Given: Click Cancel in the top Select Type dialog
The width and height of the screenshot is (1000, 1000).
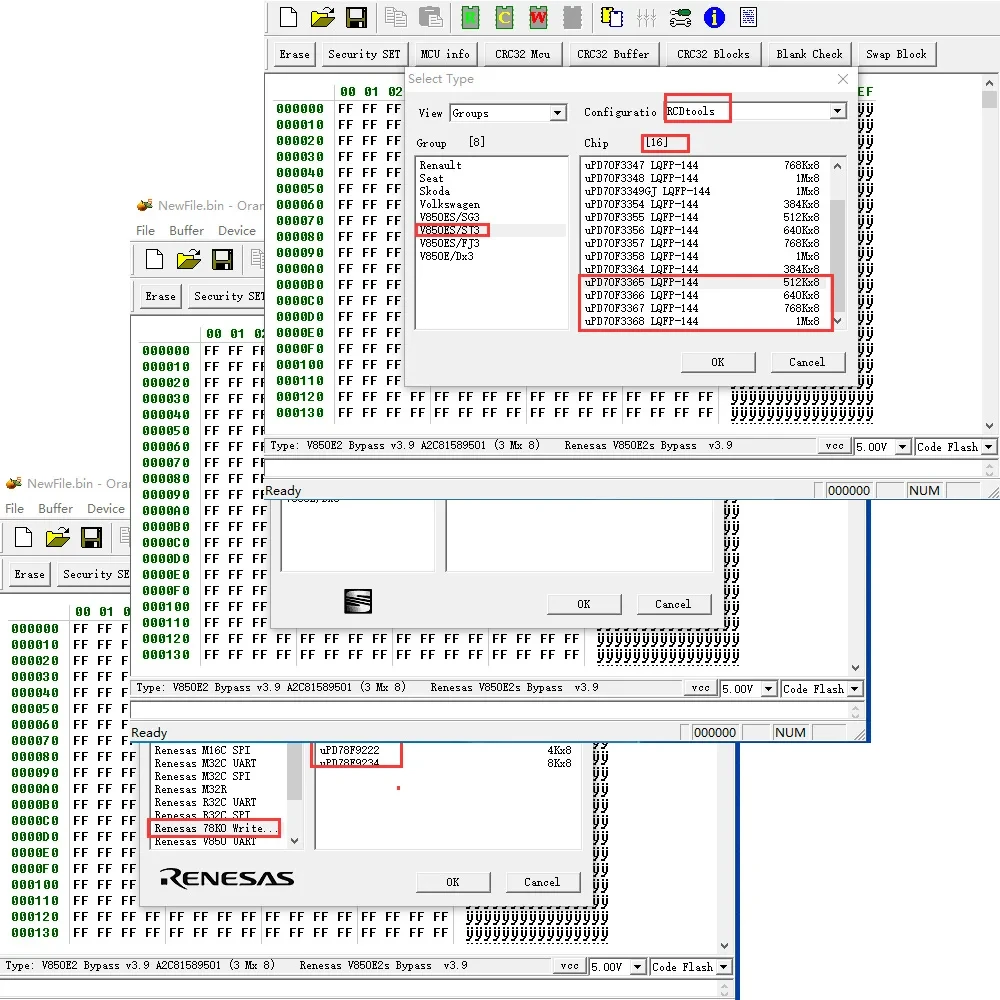Looking at the screenshot, I should [807, 362].
